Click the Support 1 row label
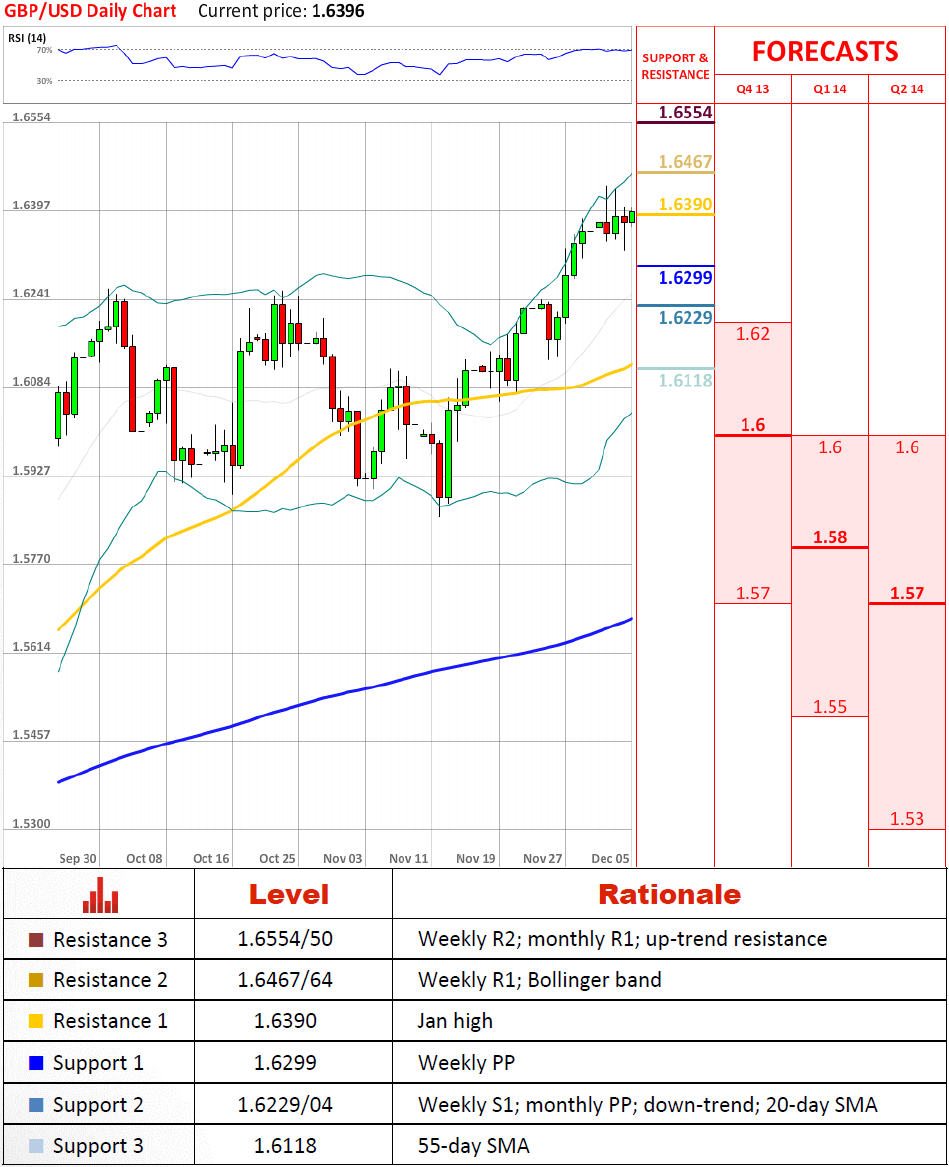The width and height of the screenshot is (949, 1167). click(98, 1064)
